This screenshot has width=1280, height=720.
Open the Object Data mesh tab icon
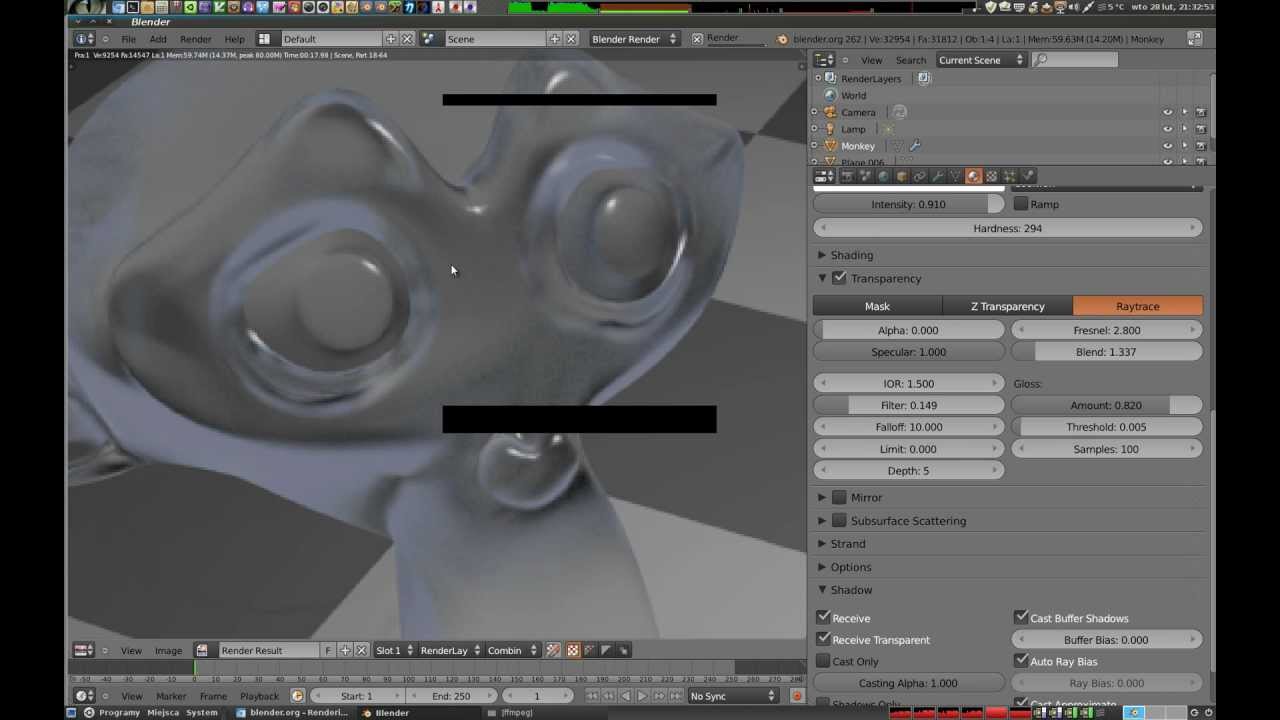pos(955,176)
